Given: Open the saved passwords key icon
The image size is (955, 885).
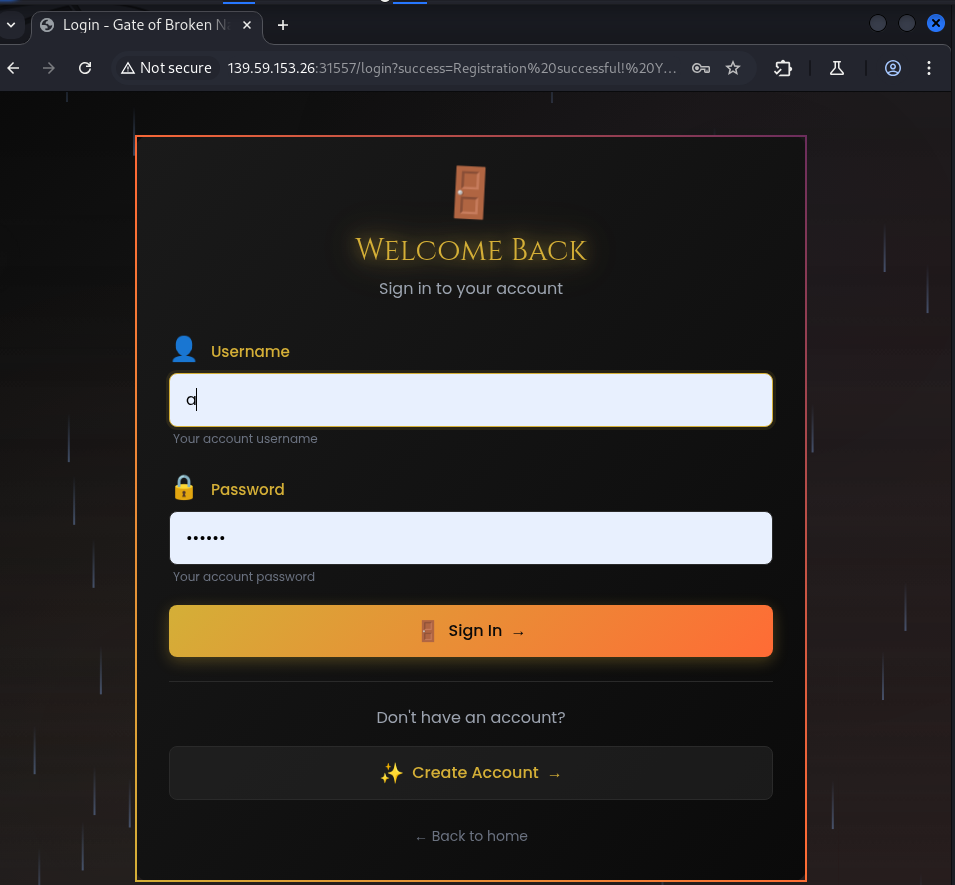Looking at the screenshot, I should [x=701, y=68].
